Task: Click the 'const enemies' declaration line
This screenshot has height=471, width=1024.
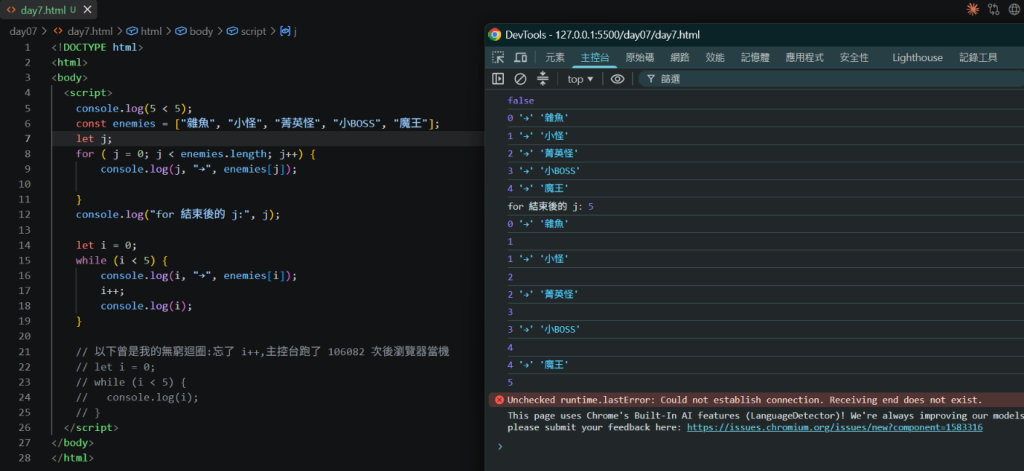Action: pyautogui.click(x=259, y=123)
